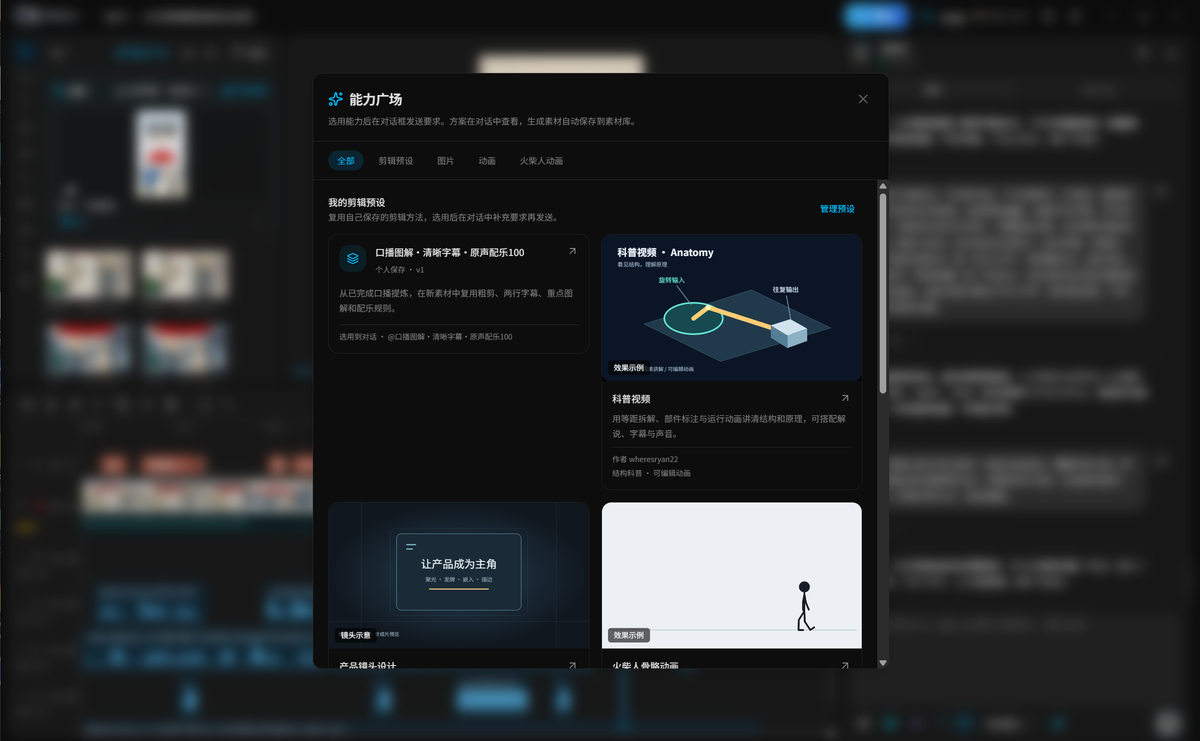Viewport: 1200px width, 741px height.
Task: Click the dialog's vertical scrollbar thumb
Action: pyautogui.click(x=882, y=293)
